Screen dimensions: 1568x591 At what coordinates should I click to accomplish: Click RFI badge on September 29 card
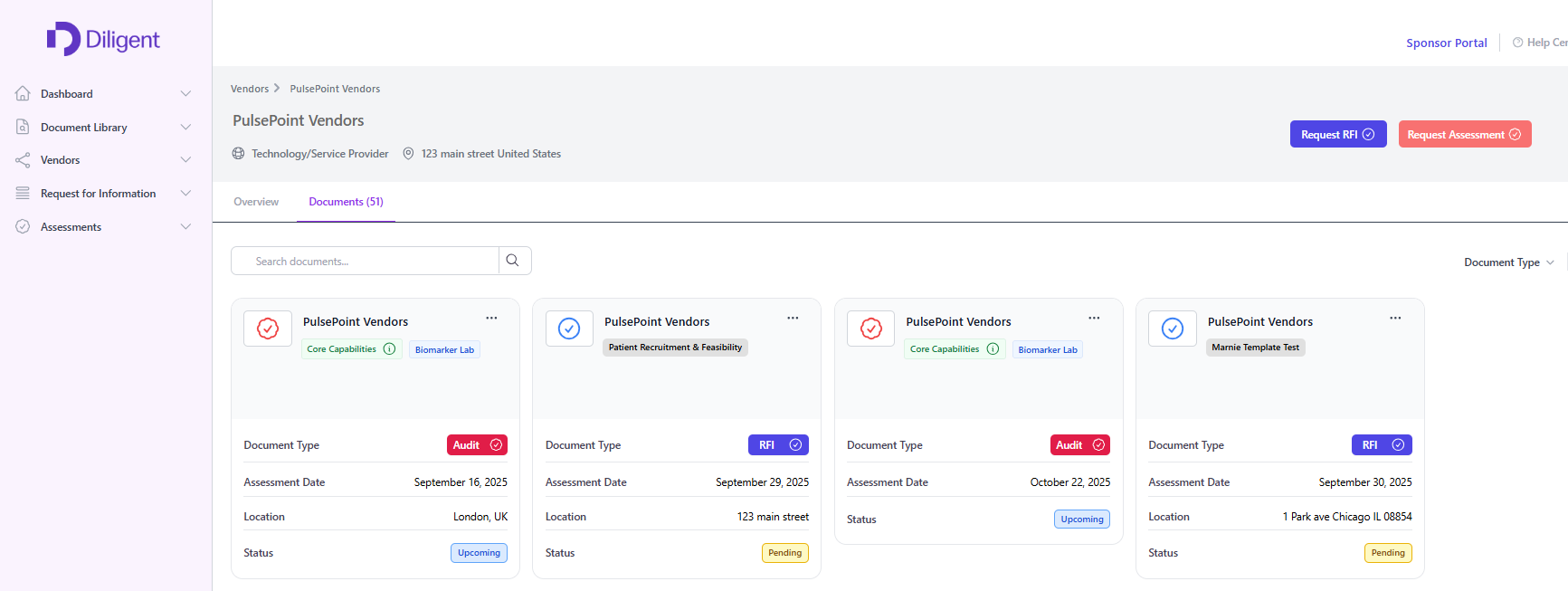point(778,445)
